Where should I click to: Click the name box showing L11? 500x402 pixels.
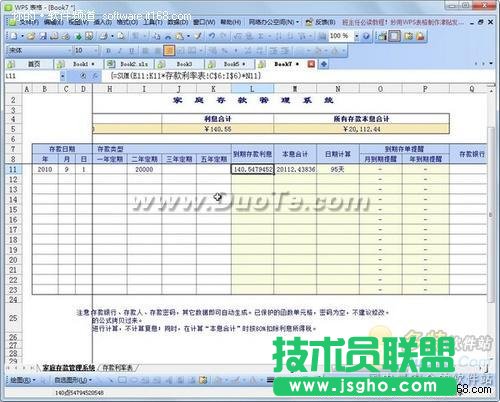pos(32,76)
